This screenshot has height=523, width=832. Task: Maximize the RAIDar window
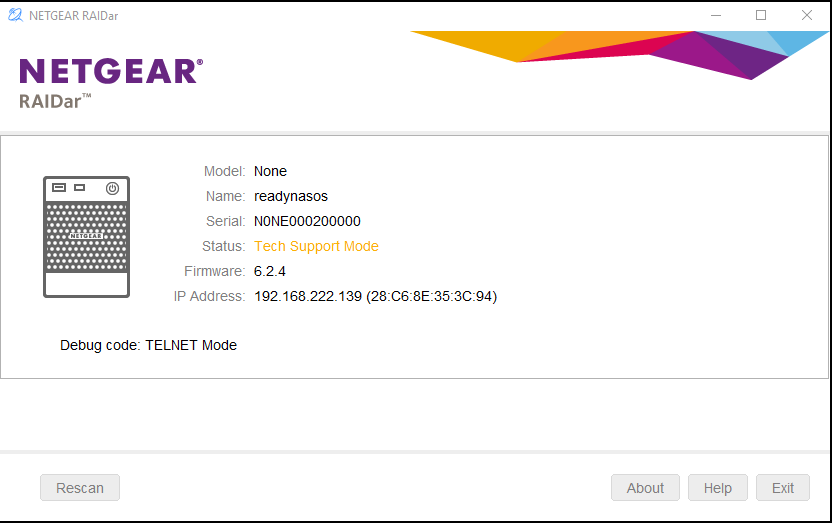tap(761, 15)
